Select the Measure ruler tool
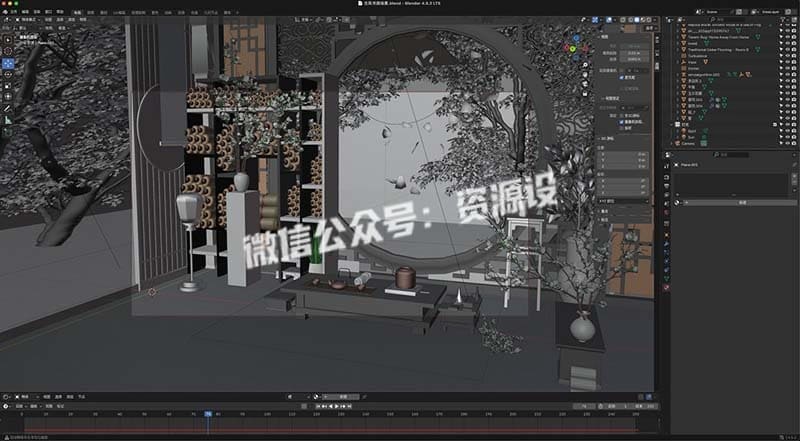 coord(8,120)
